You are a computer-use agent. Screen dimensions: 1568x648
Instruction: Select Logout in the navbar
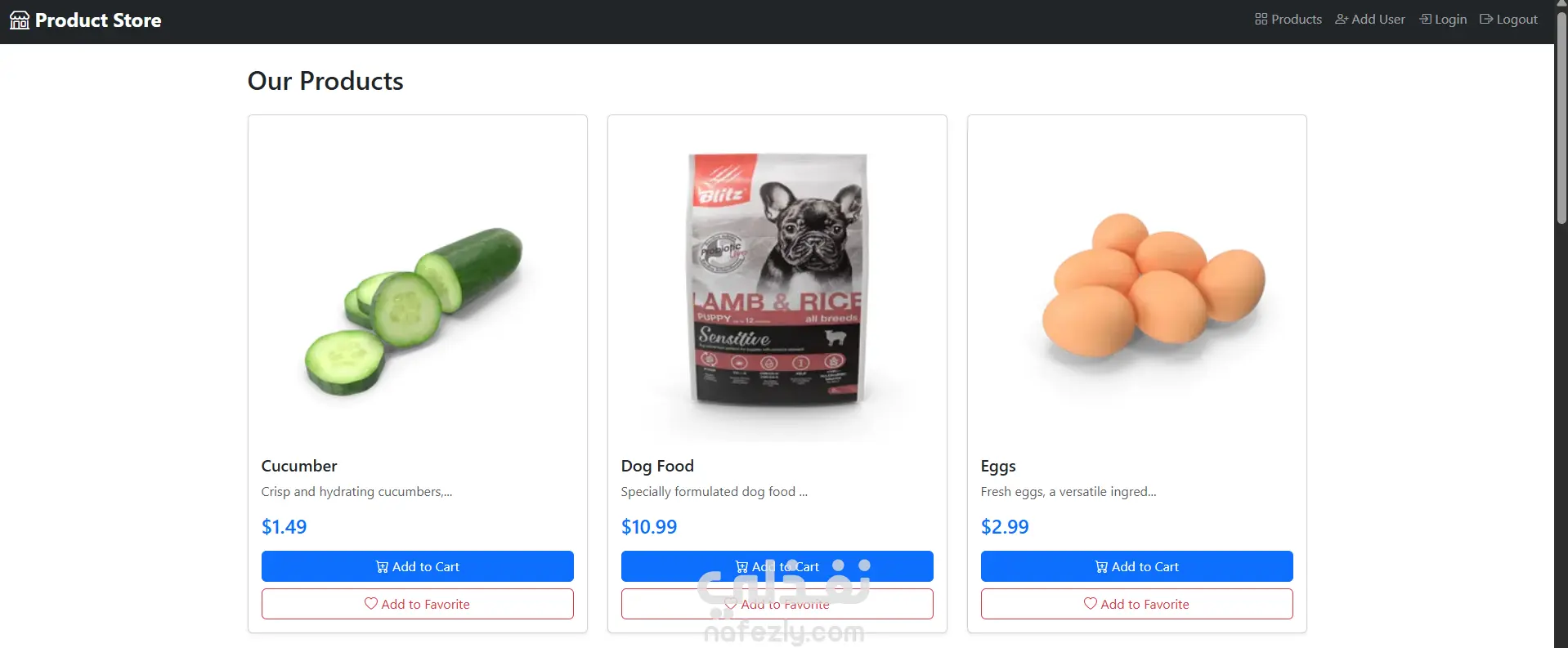1508,19
